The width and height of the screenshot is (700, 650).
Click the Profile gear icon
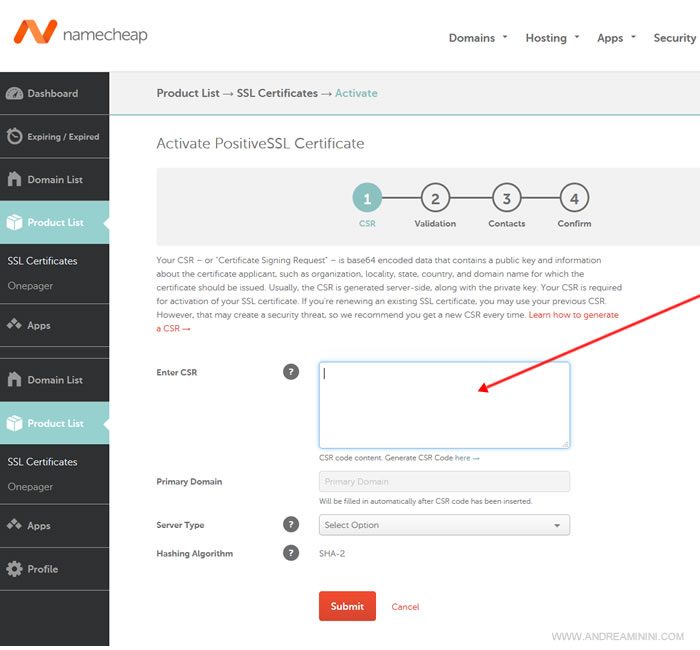(x=14, y=569)
